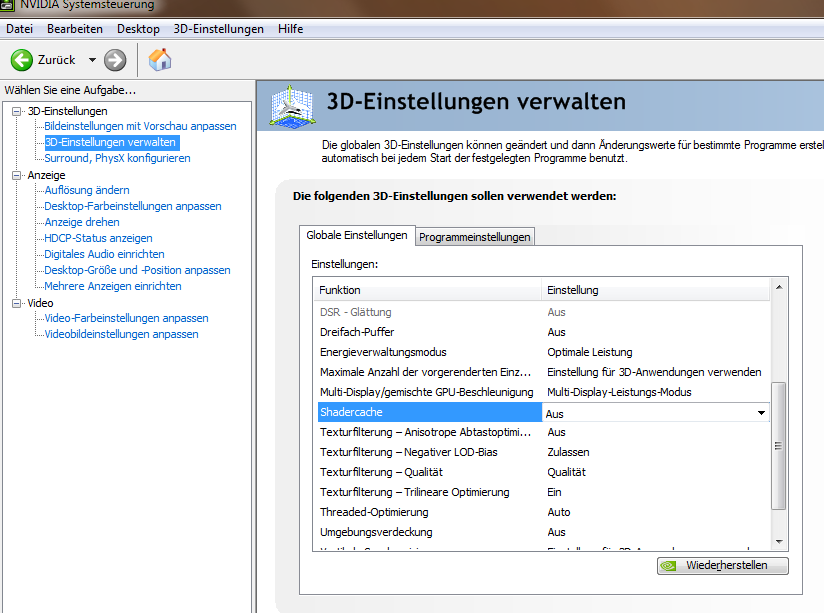Collapse the 3D-Einstellungen tree node

pos(16,111)
